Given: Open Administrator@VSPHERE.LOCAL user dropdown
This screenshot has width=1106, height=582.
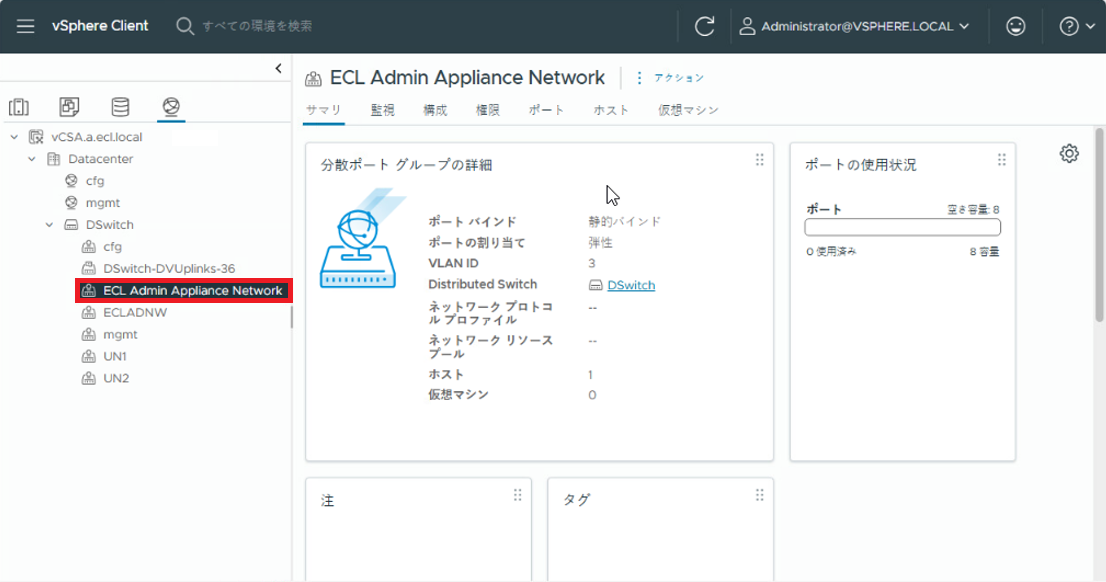Looking at the screenshot, I should (x=855, y=26).
